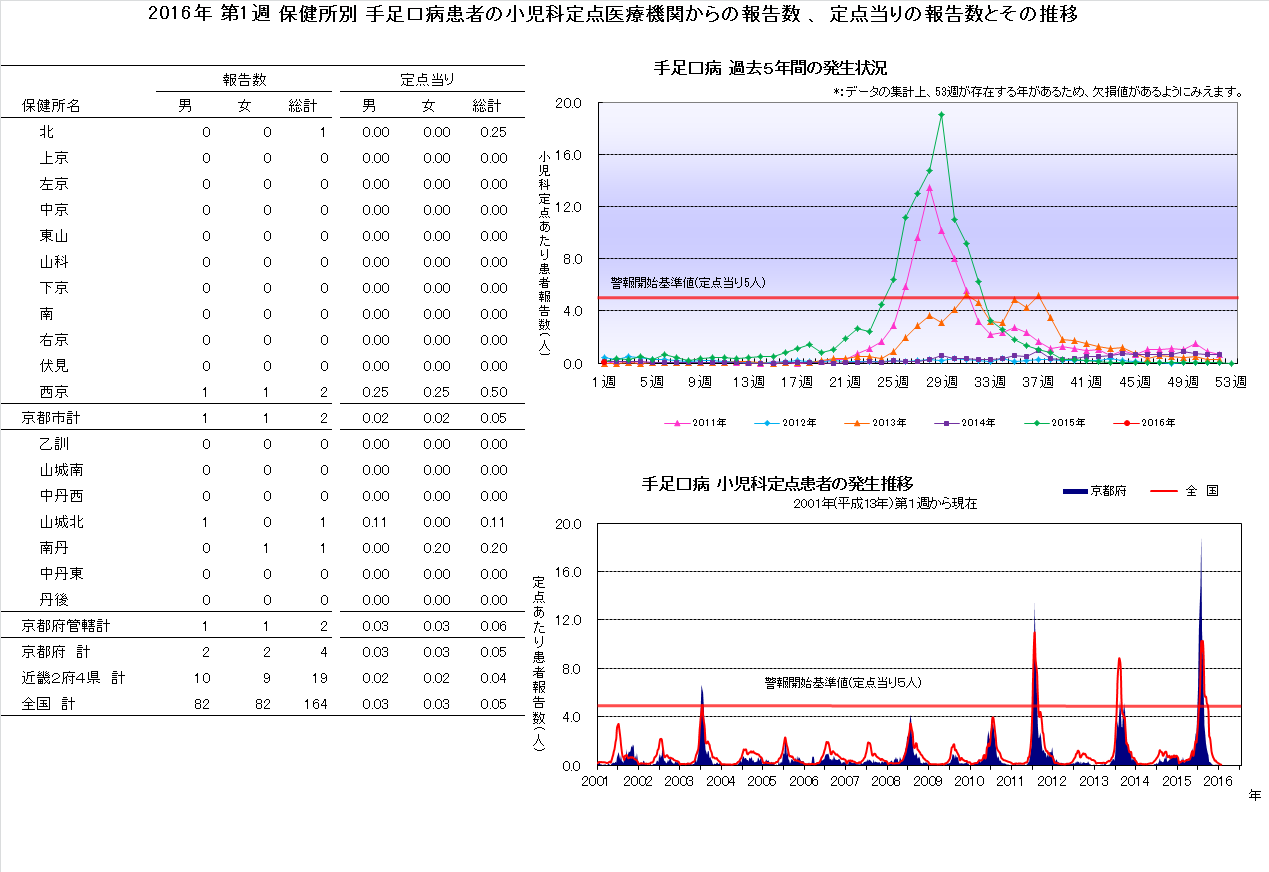Screen dimensions: 1269x872
Task: Click the 19 total in 近畿2府4県 row
Action: pos(319,678)
